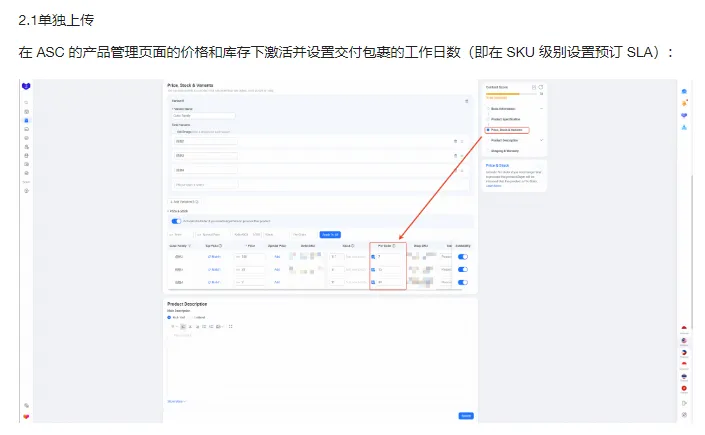
Task: Collapse the Basic Information item in navigator
Action: [541, 109]
